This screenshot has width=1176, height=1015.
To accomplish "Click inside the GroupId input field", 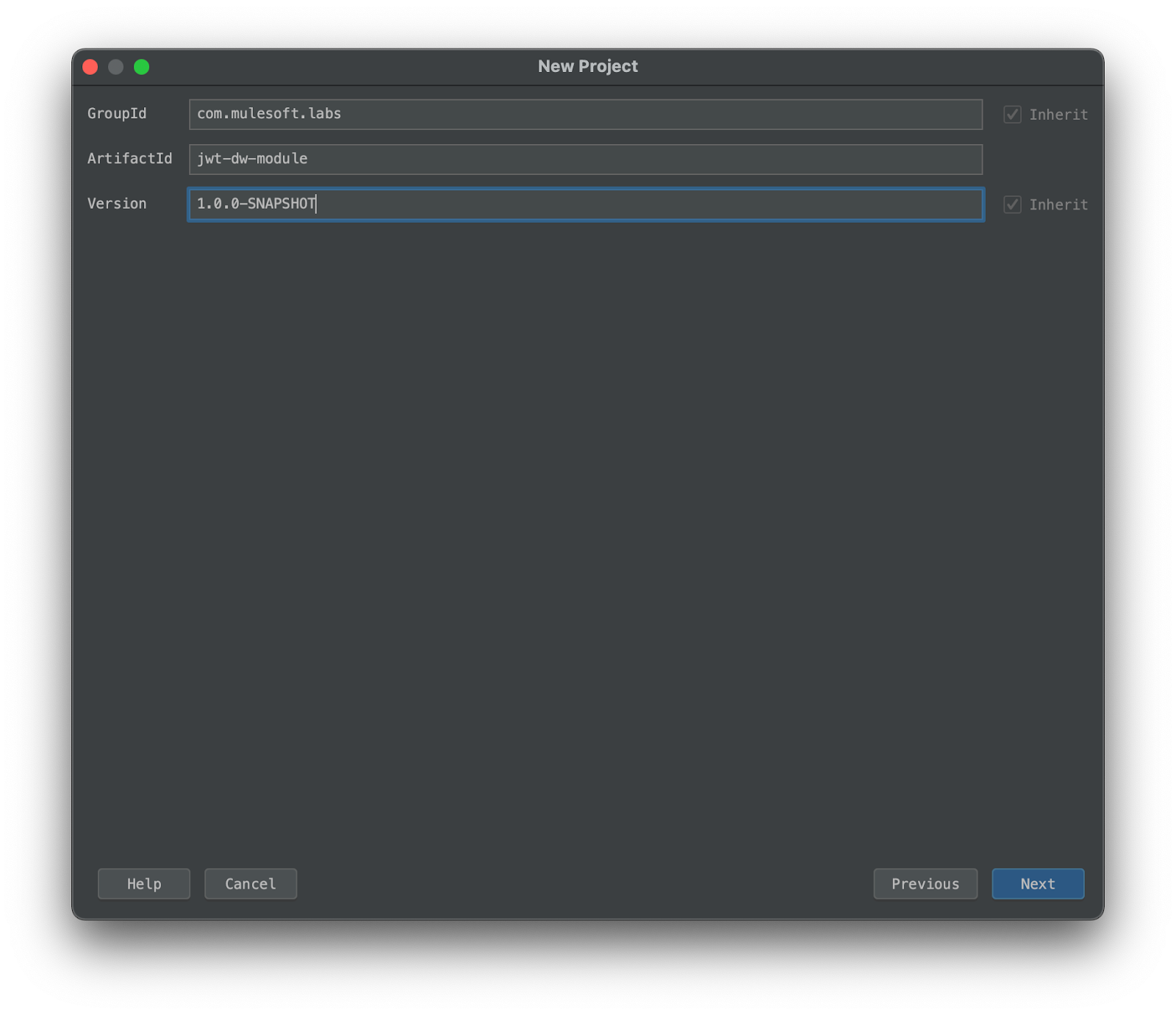I will click(584, 114).
